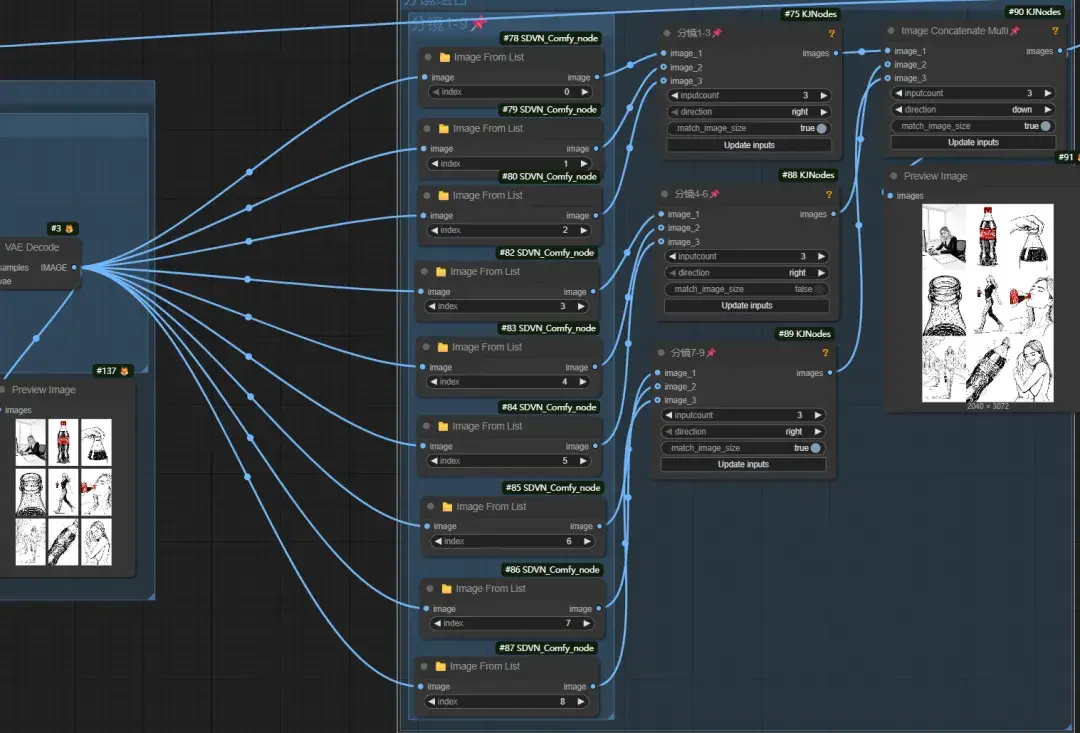This screenshot has height=733, width=1080.
Task: Increase the index value 2 with right arrow
Action: [583, 230]
